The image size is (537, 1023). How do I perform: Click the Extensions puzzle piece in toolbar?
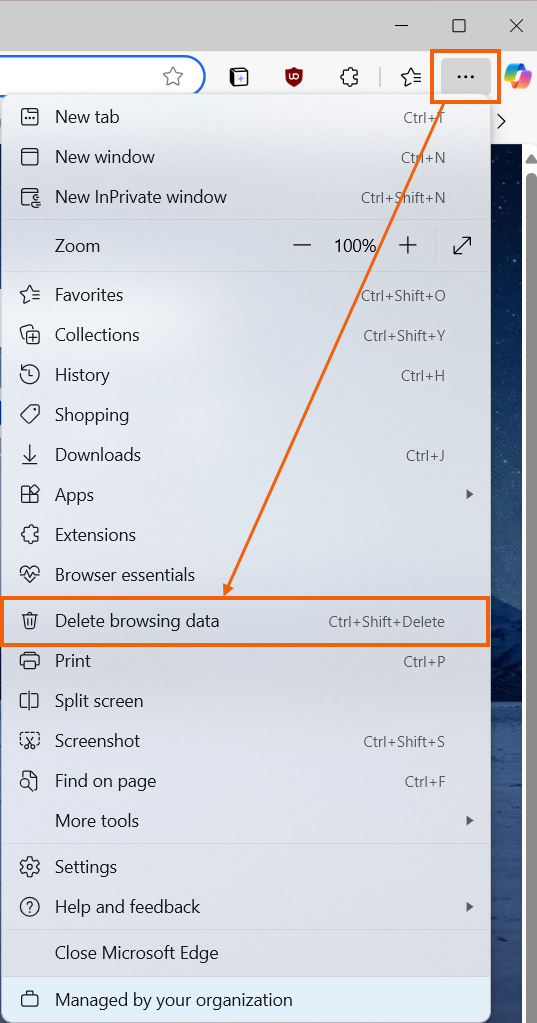pyautogui.click(x=350, y=77)
